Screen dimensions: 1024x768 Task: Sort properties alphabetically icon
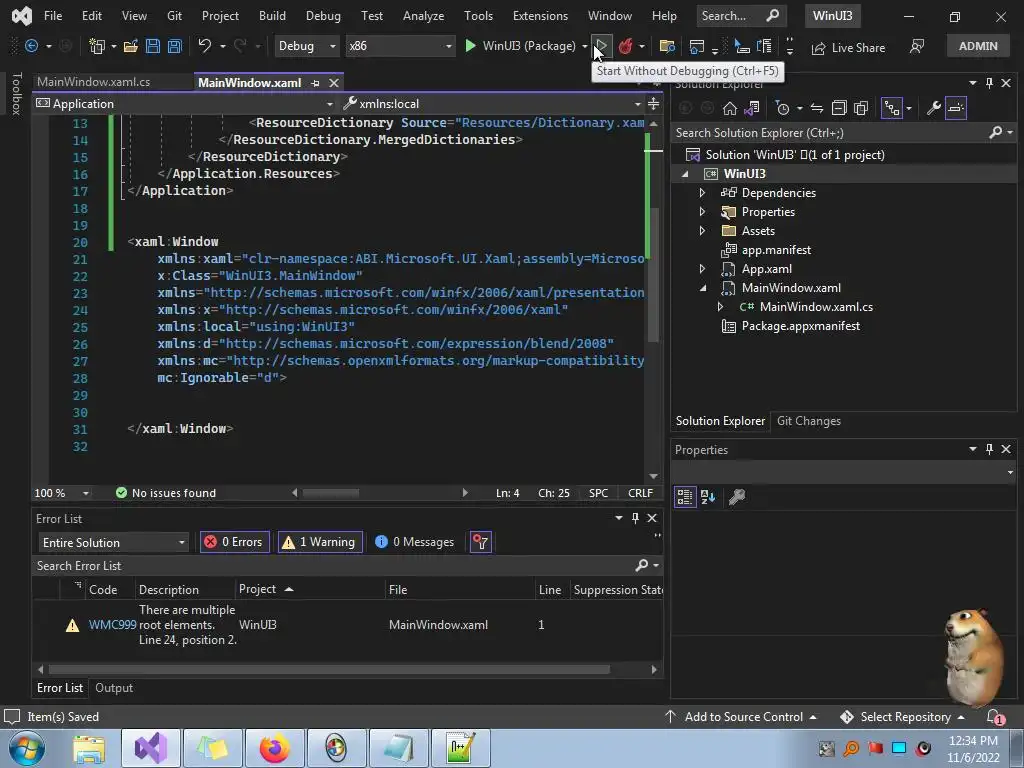click(x=708, y=497)
